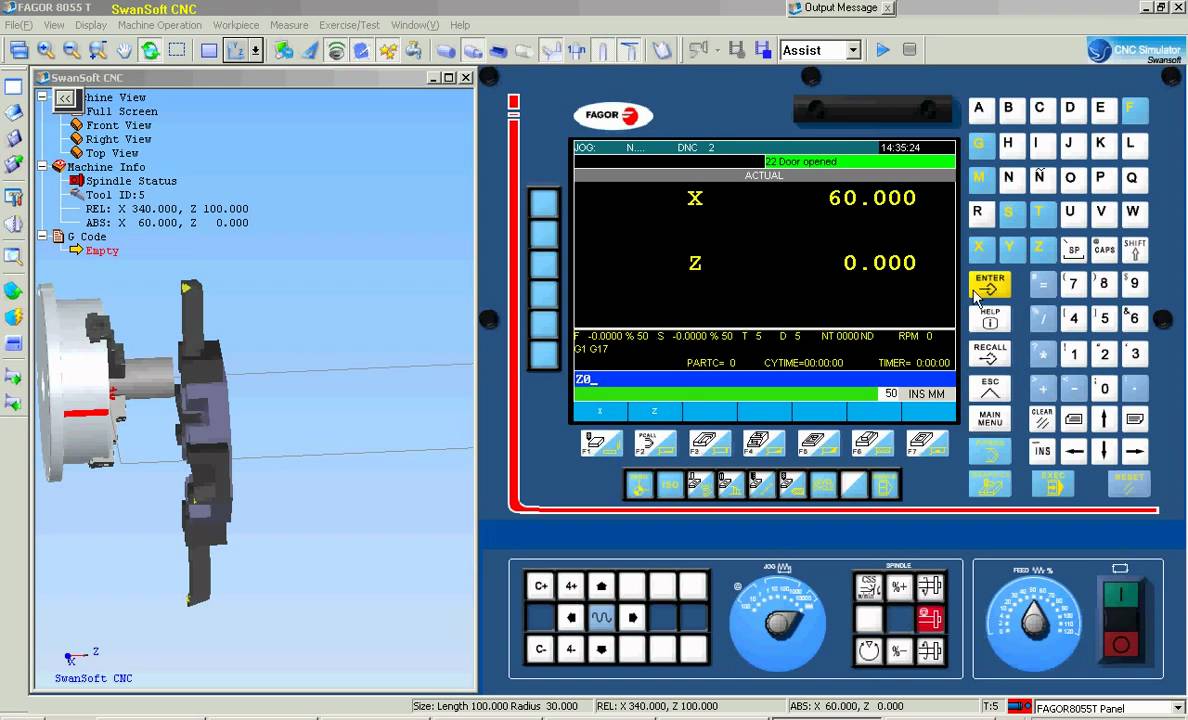The width and height of the screenshot is (1188, 720).
Task: Select Front View in the tree
Action: [118, 125]
